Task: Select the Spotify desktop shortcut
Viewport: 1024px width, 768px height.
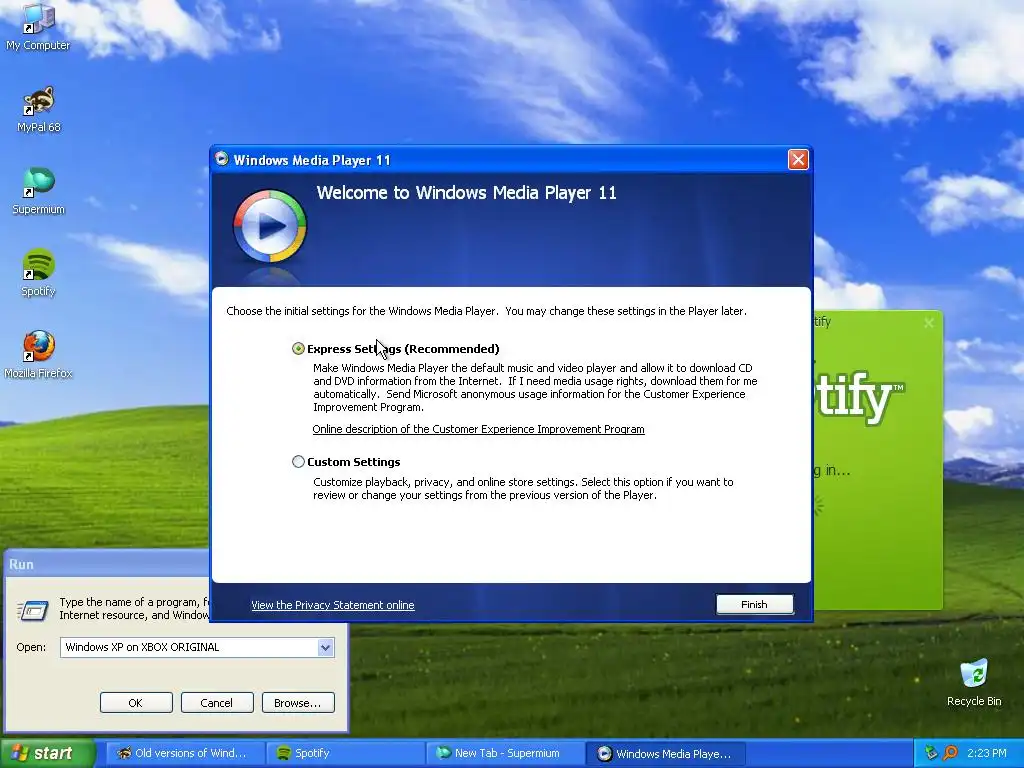Action: 39,273
